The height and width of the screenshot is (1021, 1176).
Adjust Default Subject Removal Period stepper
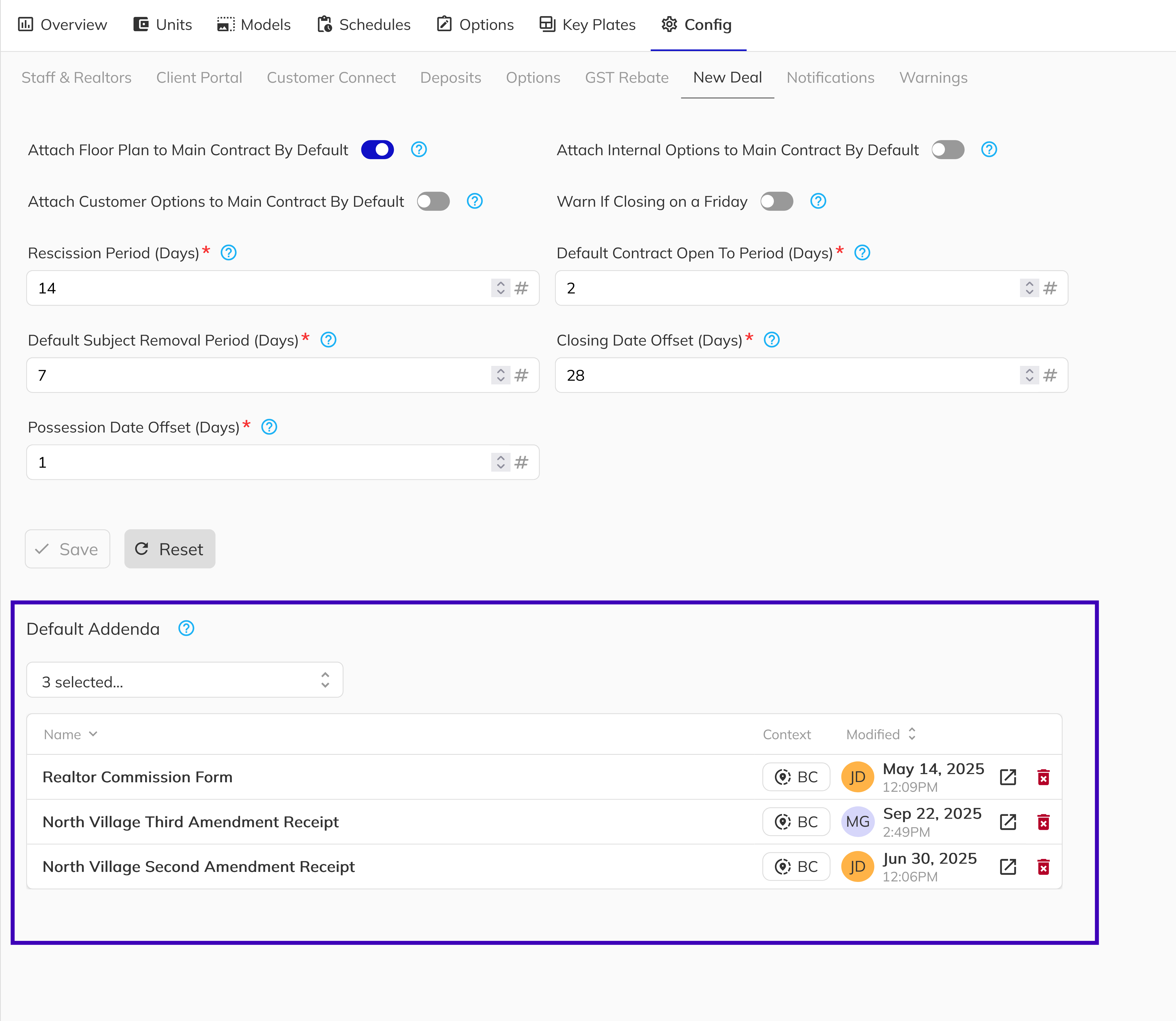pos(501,375)
